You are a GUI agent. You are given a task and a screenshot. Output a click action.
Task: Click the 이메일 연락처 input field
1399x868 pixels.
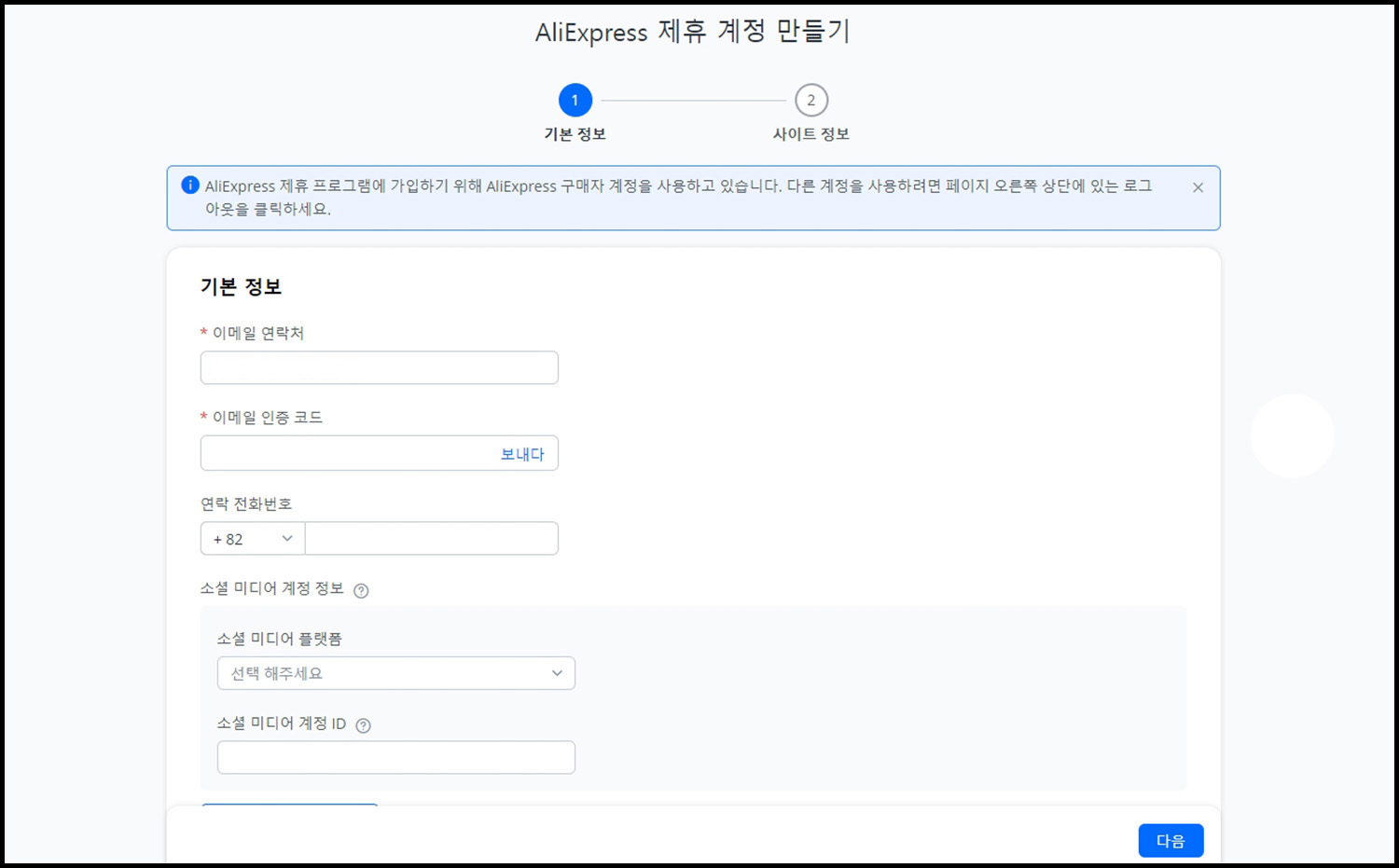[380, 367]
